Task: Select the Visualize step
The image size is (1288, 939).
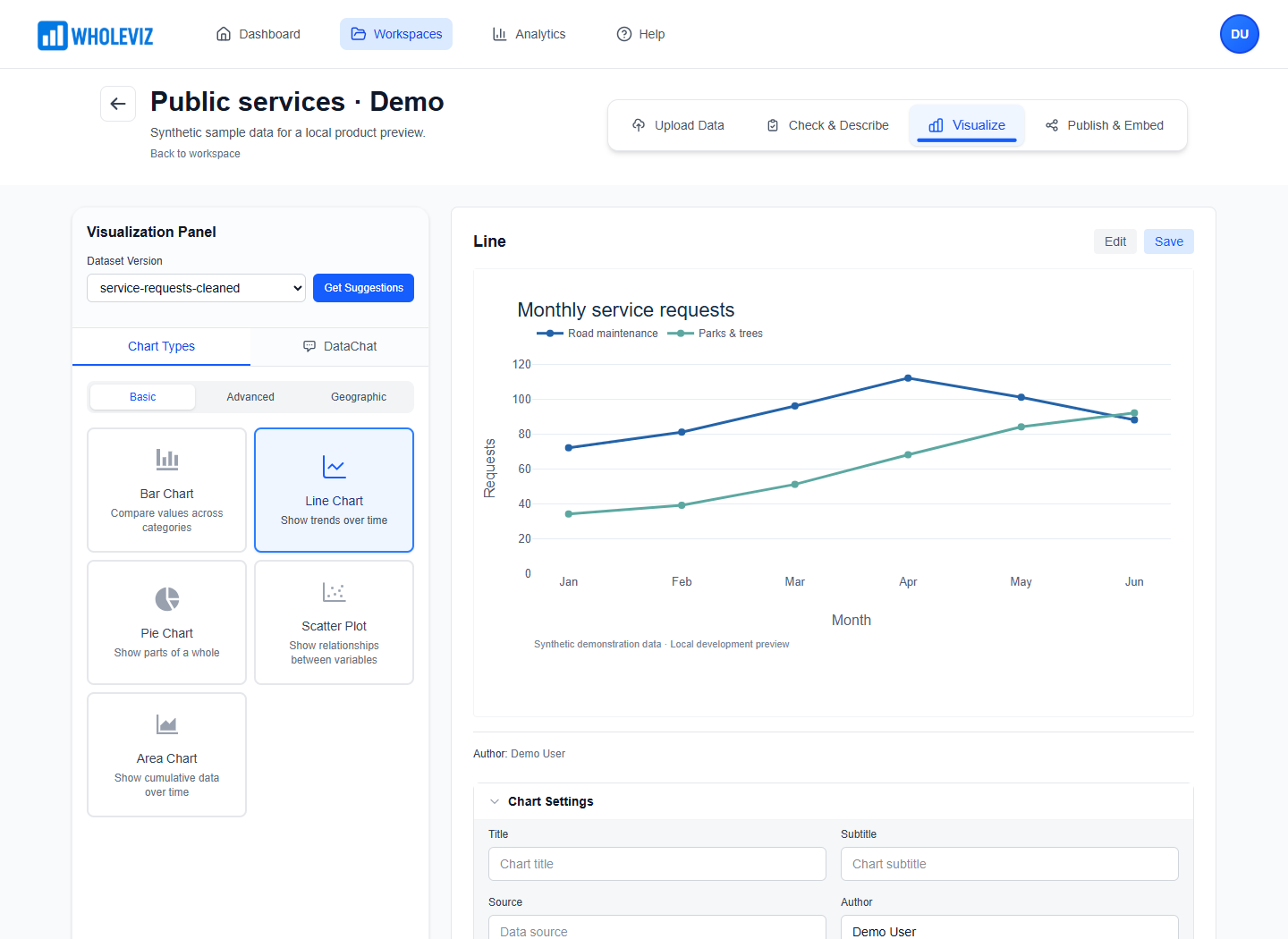Action: click(x=967, y=125)
